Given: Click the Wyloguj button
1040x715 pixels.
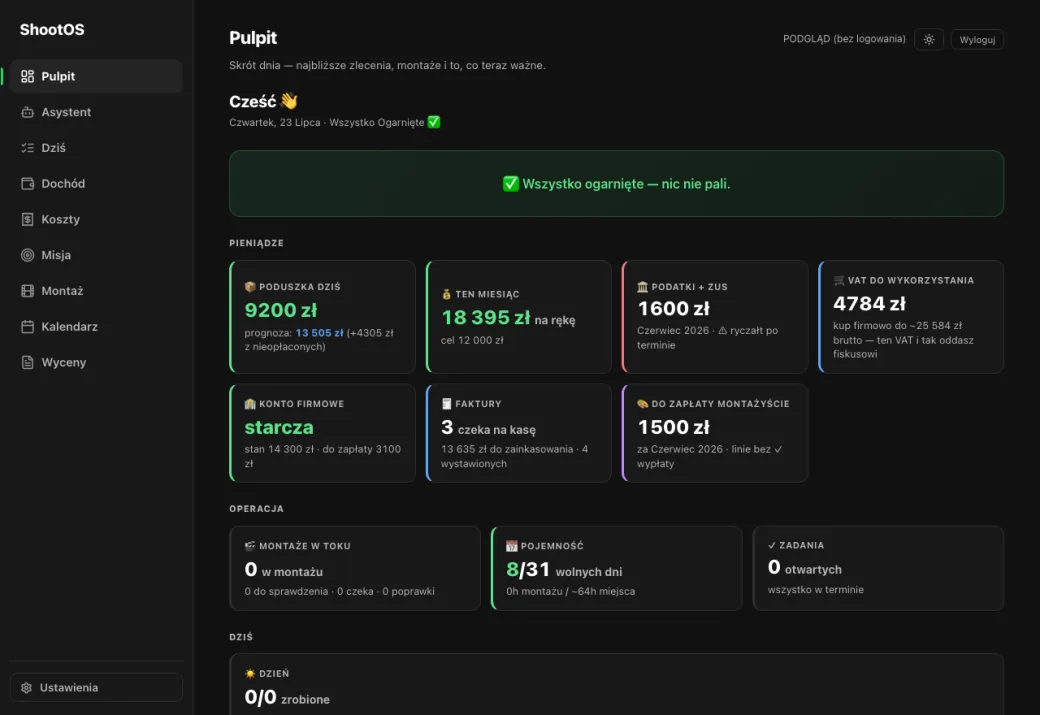Looking at the screenshot, I should tap(977, 39).
